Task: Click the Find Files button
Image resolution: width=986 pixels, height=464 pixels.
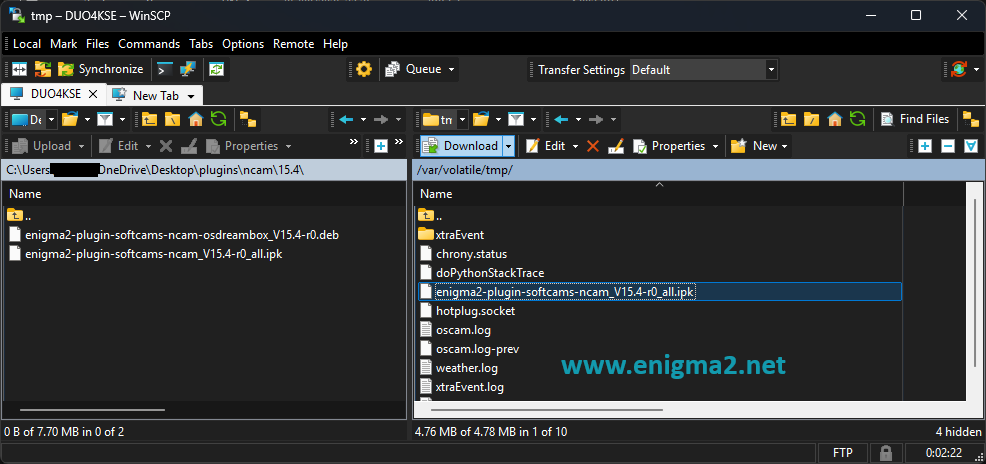Action: 914,119
